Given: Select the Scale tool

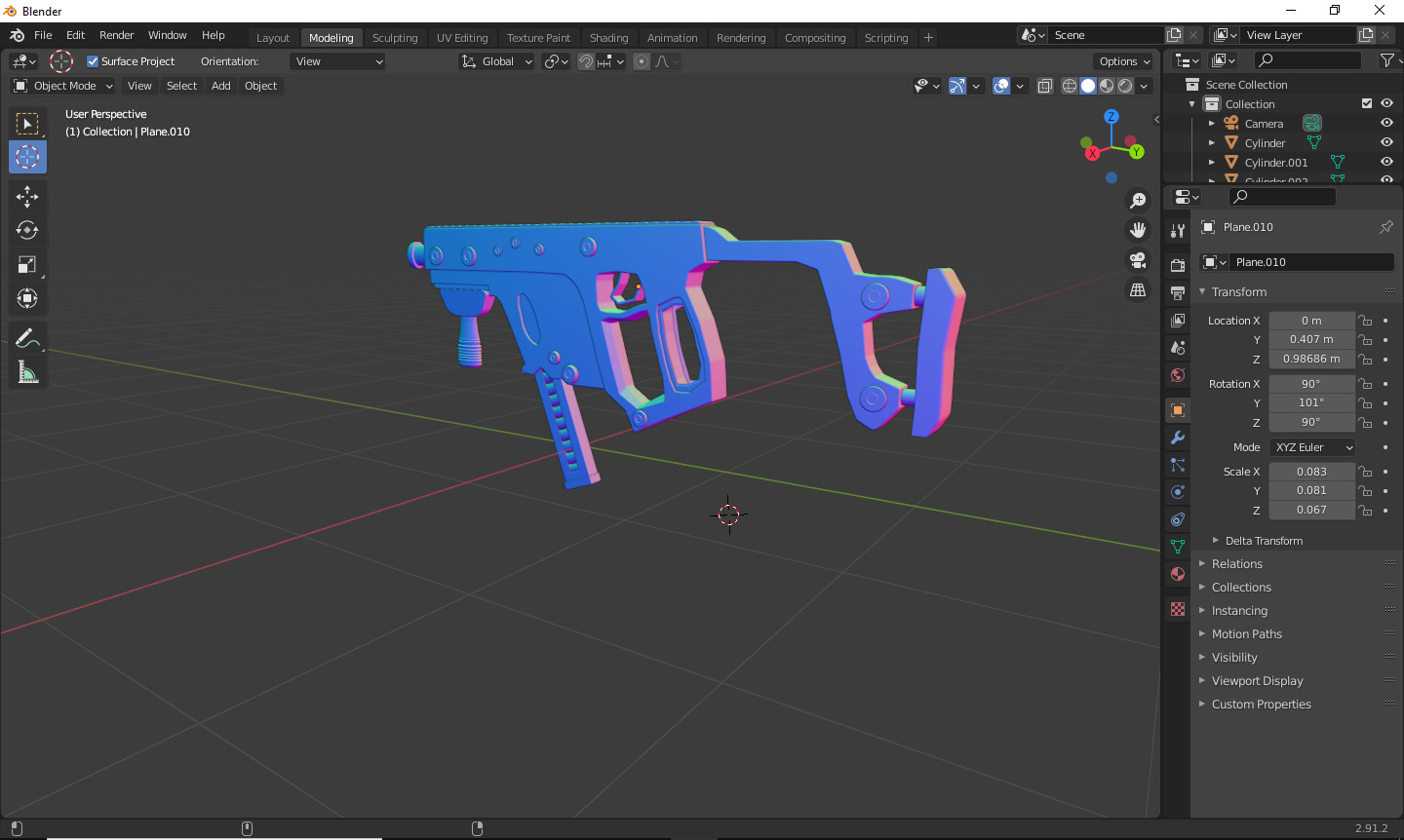Looking at the screenshot, I should (27, 265).
